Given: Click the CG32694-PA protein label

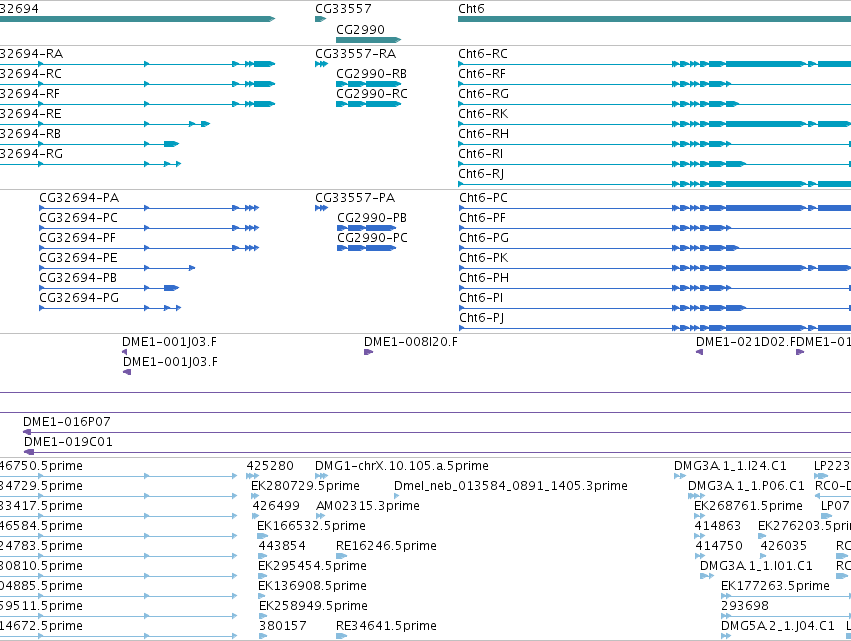Looking at the screenshot, I should (79, 198).
